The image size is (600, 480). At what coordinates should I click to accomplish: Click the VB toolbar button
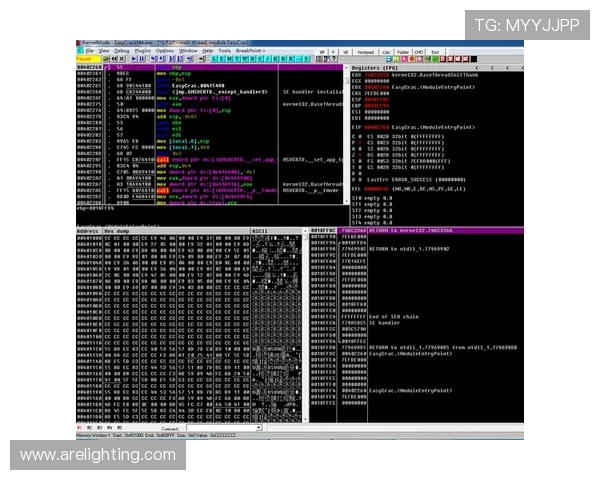click(346, 51)
